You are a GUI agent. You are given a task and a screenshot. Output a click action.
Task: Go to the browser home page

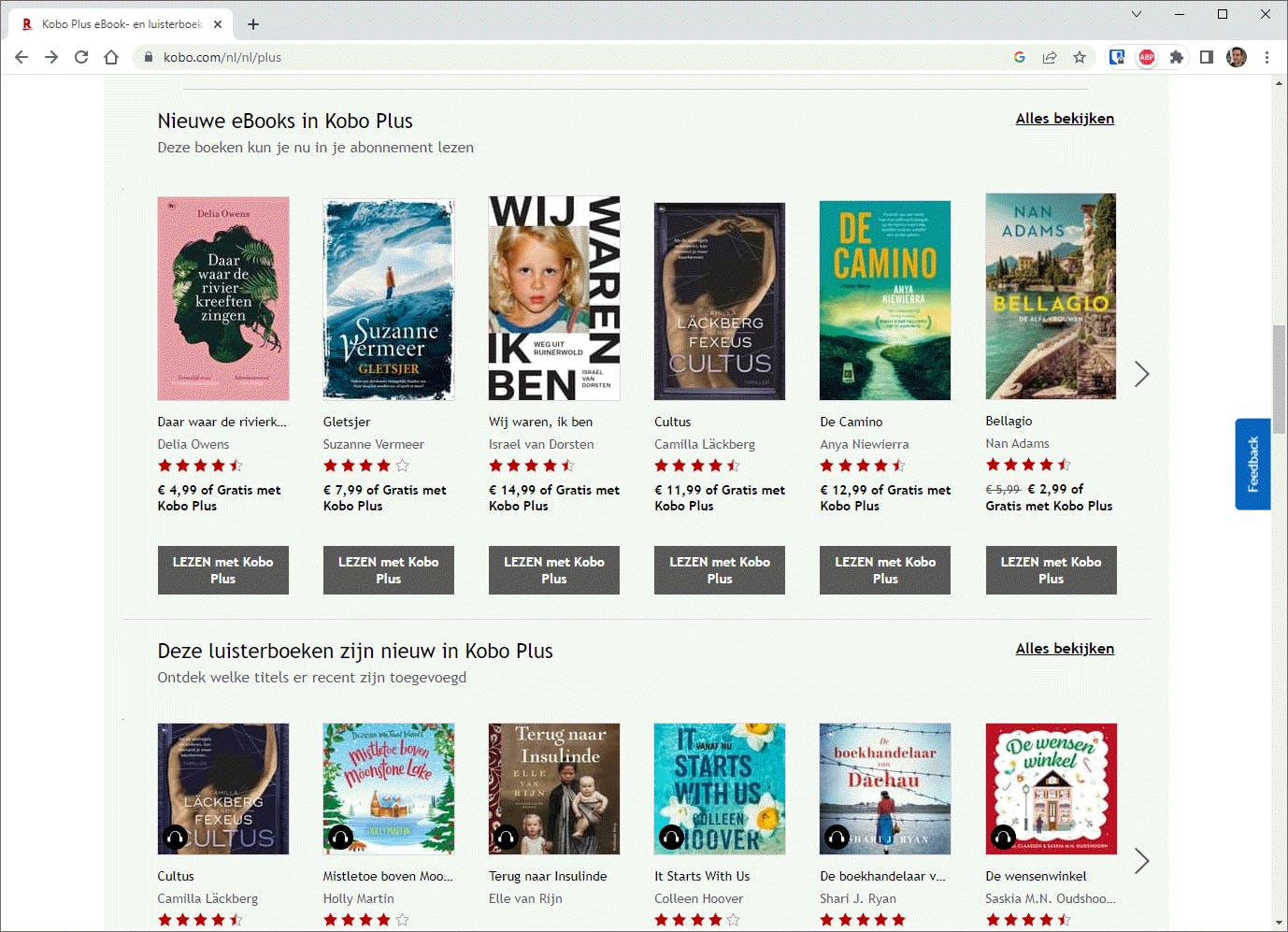coord(111,57)
